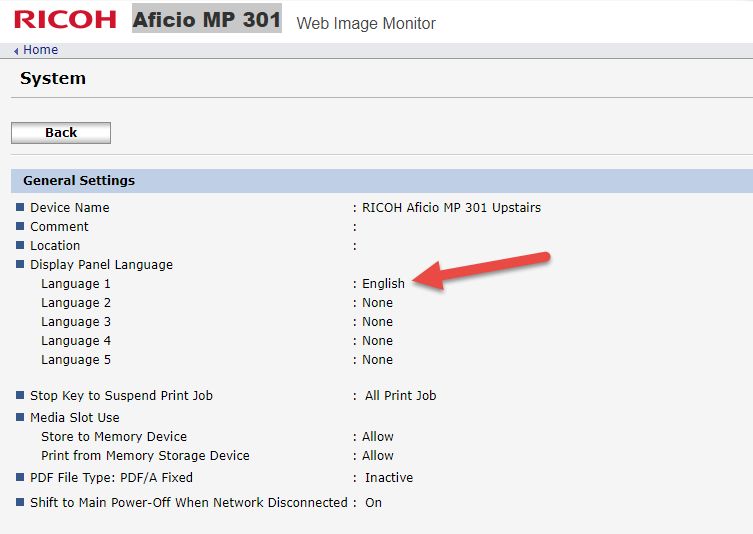Click the Web Image Monitor title text

click(366, 23)
